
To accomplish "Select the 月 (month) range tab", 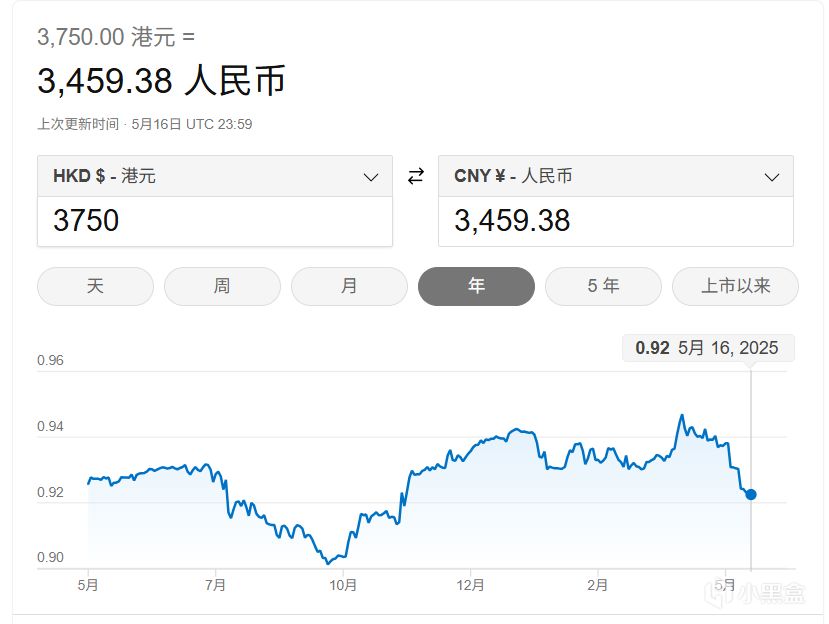I will pos(349,286).
